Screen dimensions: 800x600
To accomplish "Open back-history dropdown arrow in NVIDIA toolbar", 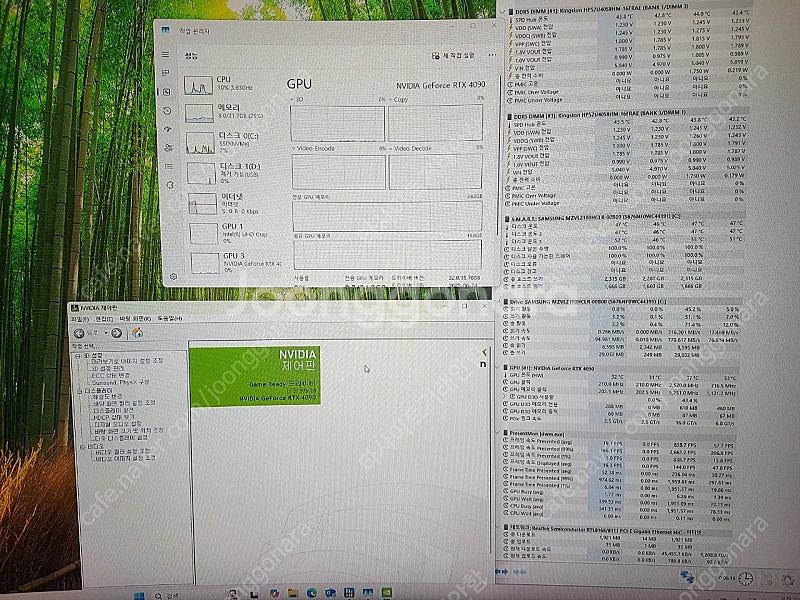I will (x=106, y=333).
